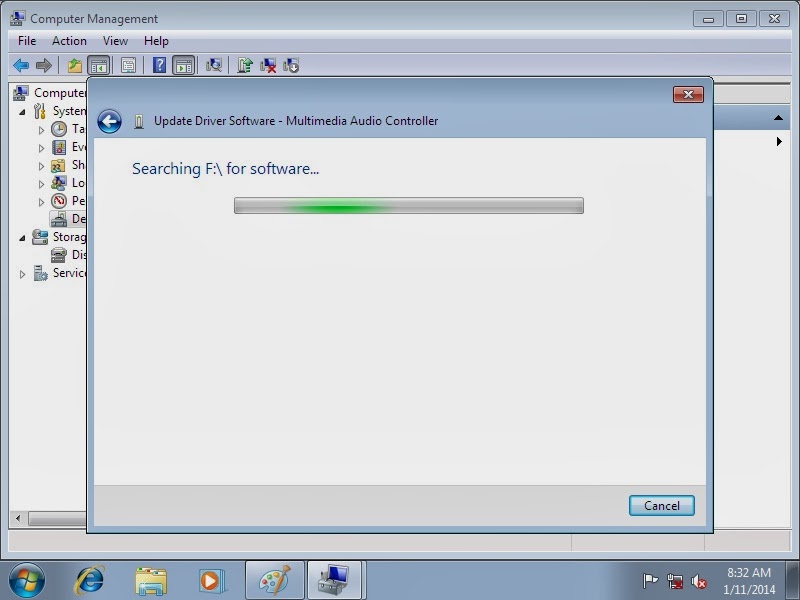Cancel the driver software search
This screenshot has height=600, width=800.
pos(662,506)
